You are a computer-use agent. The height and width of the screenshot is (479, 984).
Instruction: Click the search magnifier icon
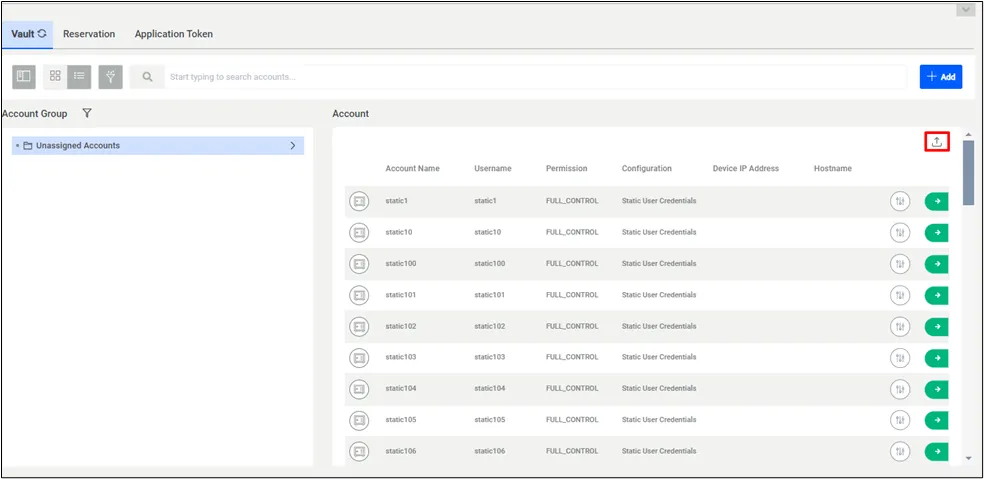[147, 77]
